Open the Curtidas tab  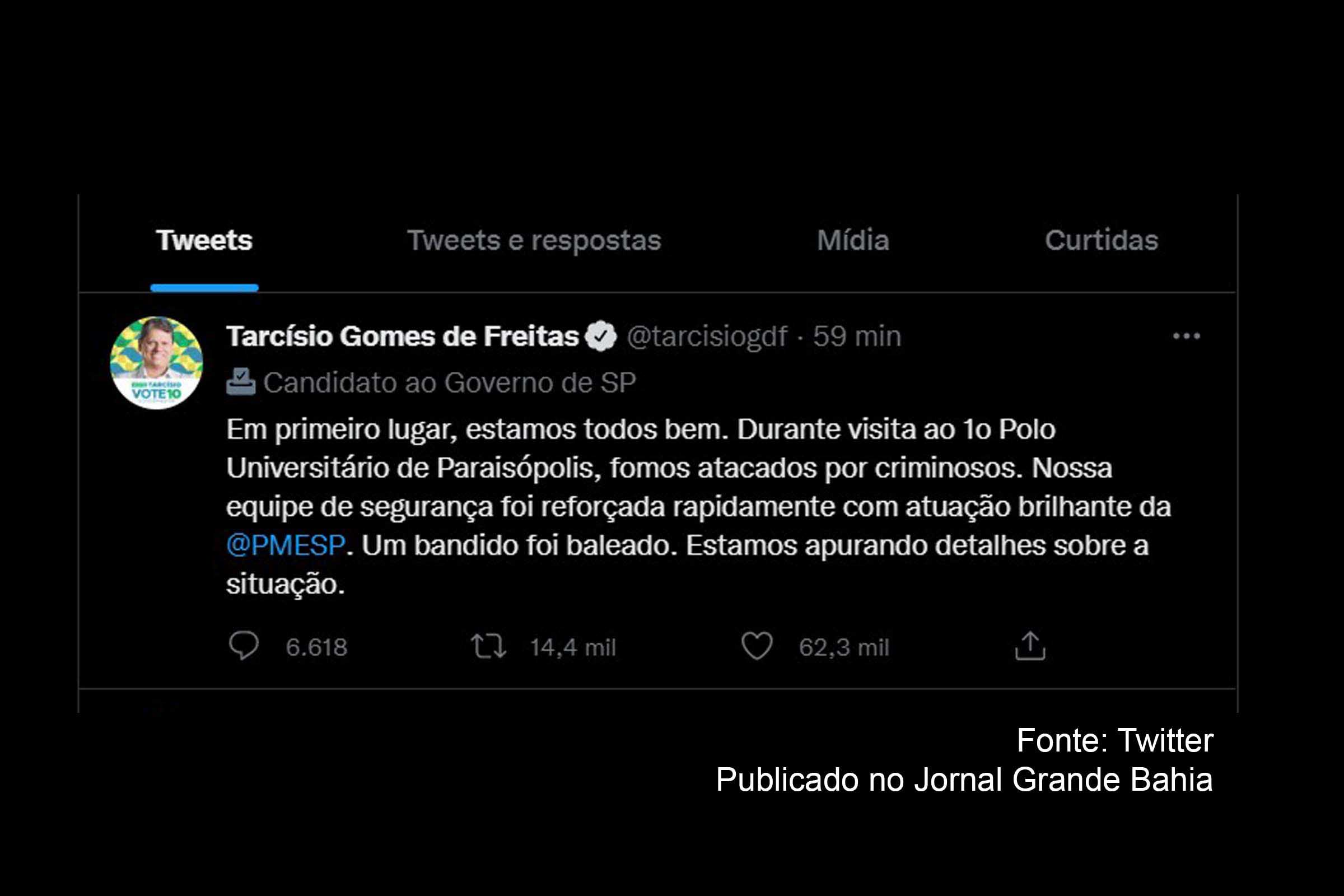tap(1103, 241)
